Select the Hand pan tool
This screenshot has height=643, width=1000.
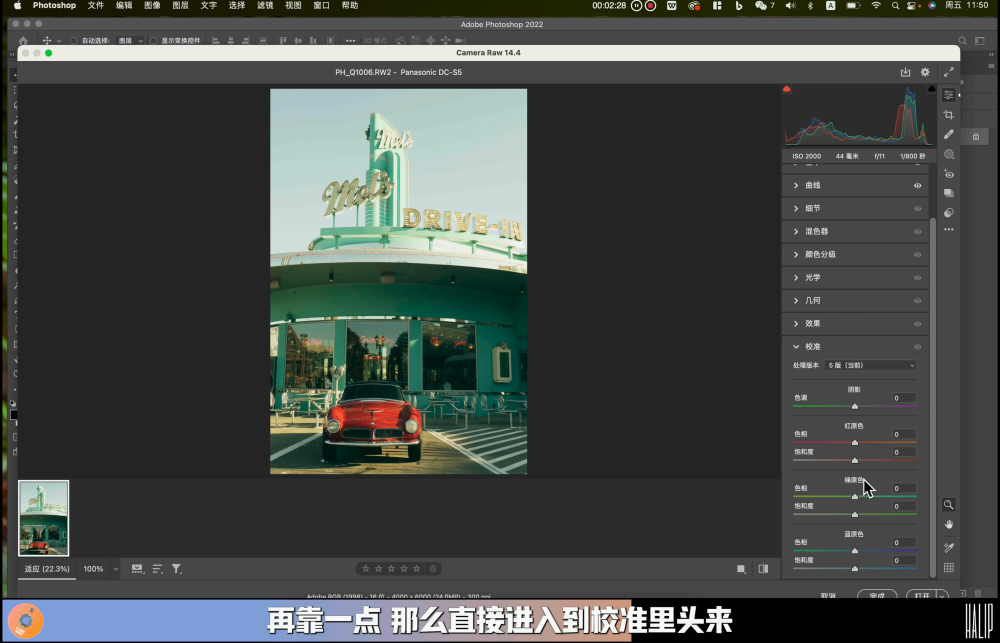coord(948,524)
